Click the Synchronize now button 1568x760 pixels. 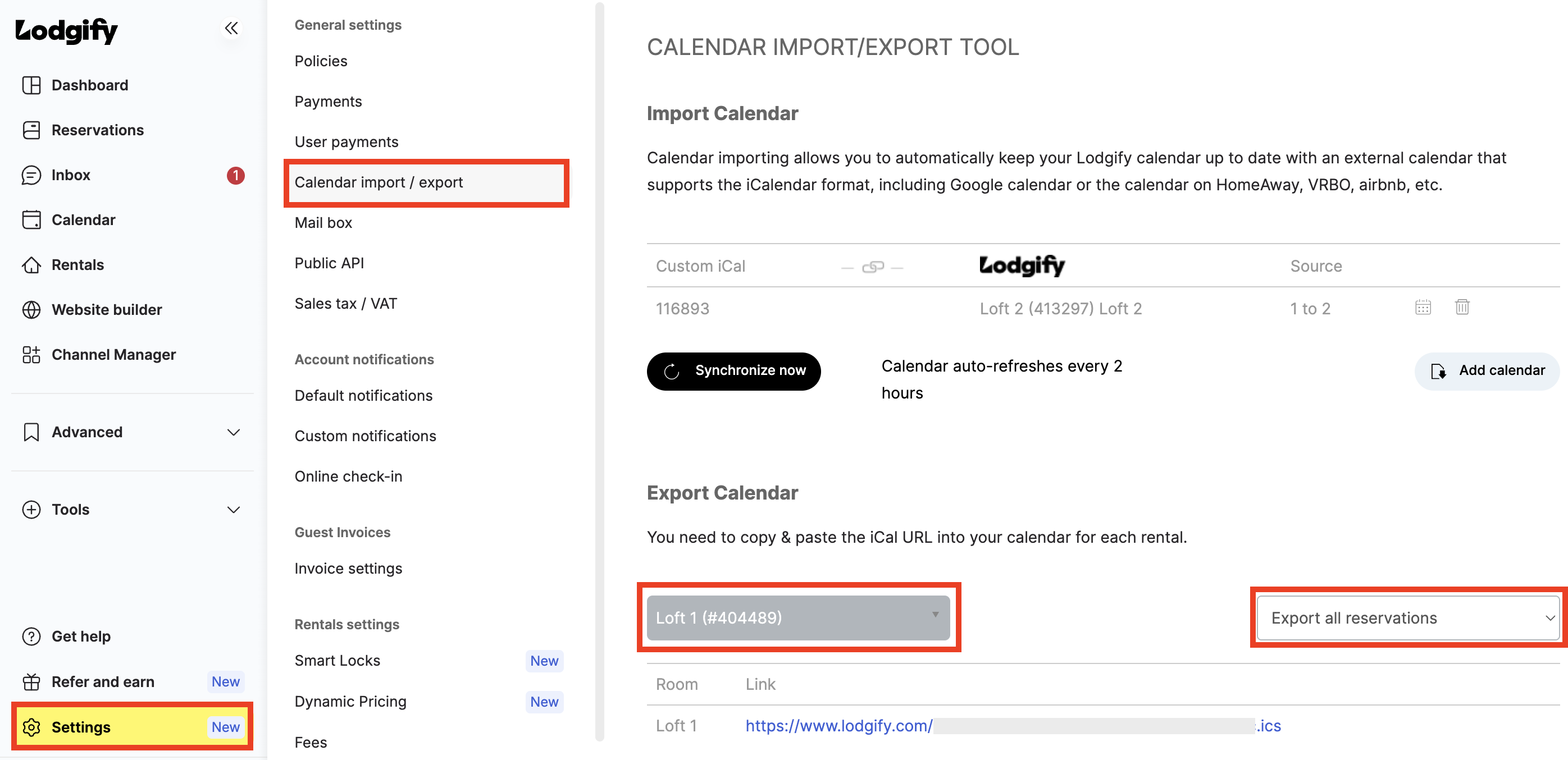(x=733, y=370)
